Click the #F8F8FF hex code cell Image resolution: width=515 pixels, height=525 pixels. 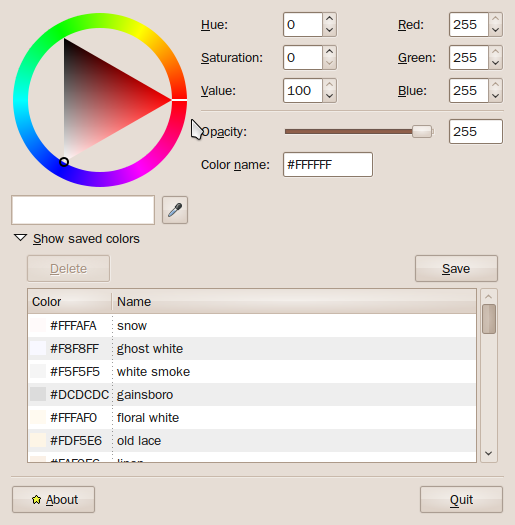point(74,349)
